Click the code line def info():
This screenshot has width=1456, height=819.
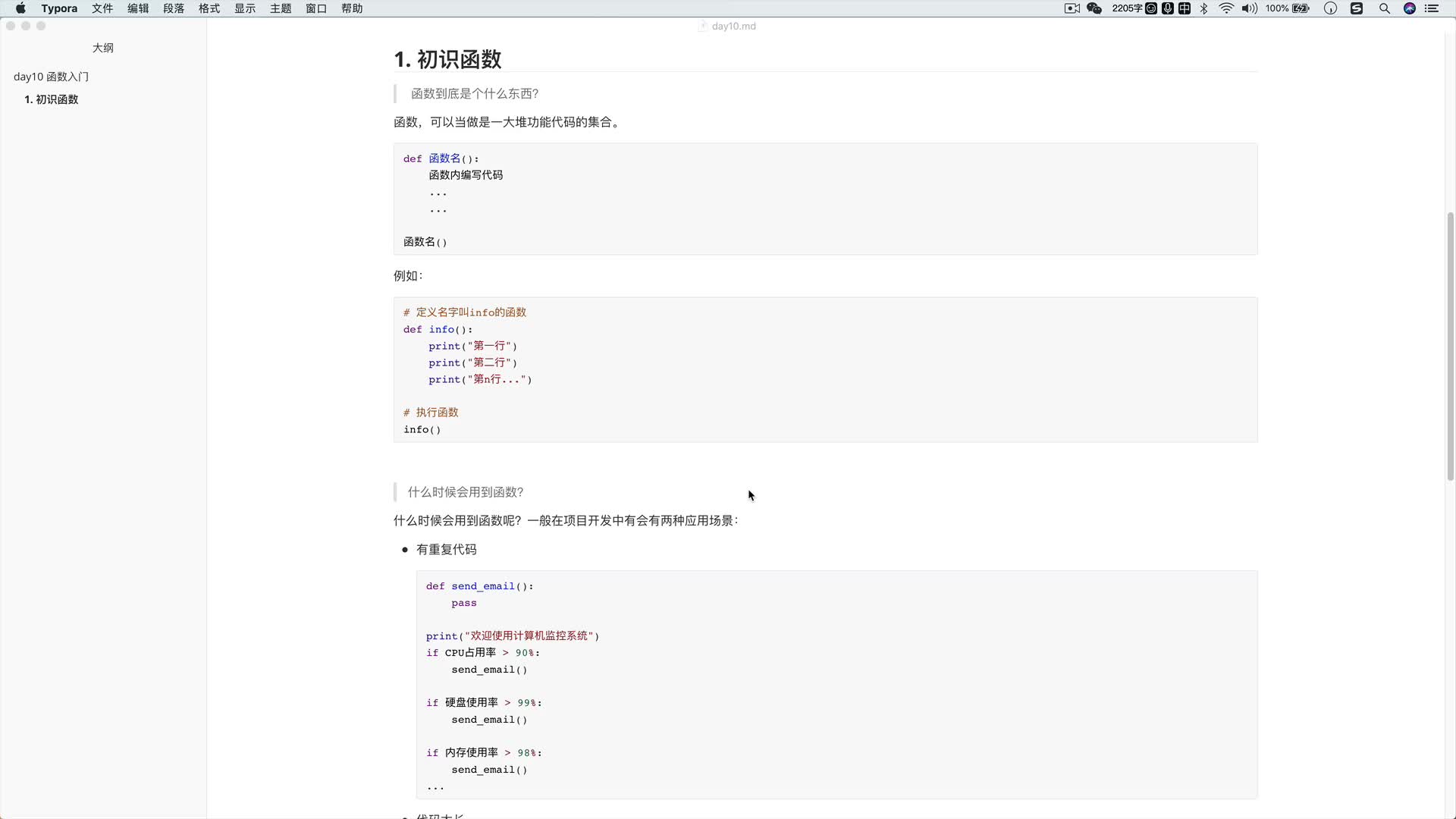point(438,329)
